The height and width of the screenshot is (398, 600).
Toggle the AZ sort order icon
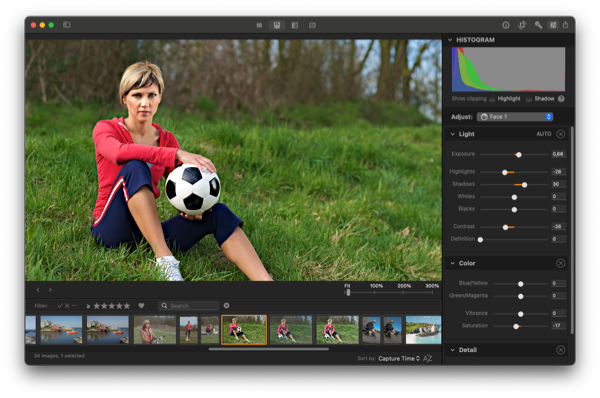[x=427, y=358]
